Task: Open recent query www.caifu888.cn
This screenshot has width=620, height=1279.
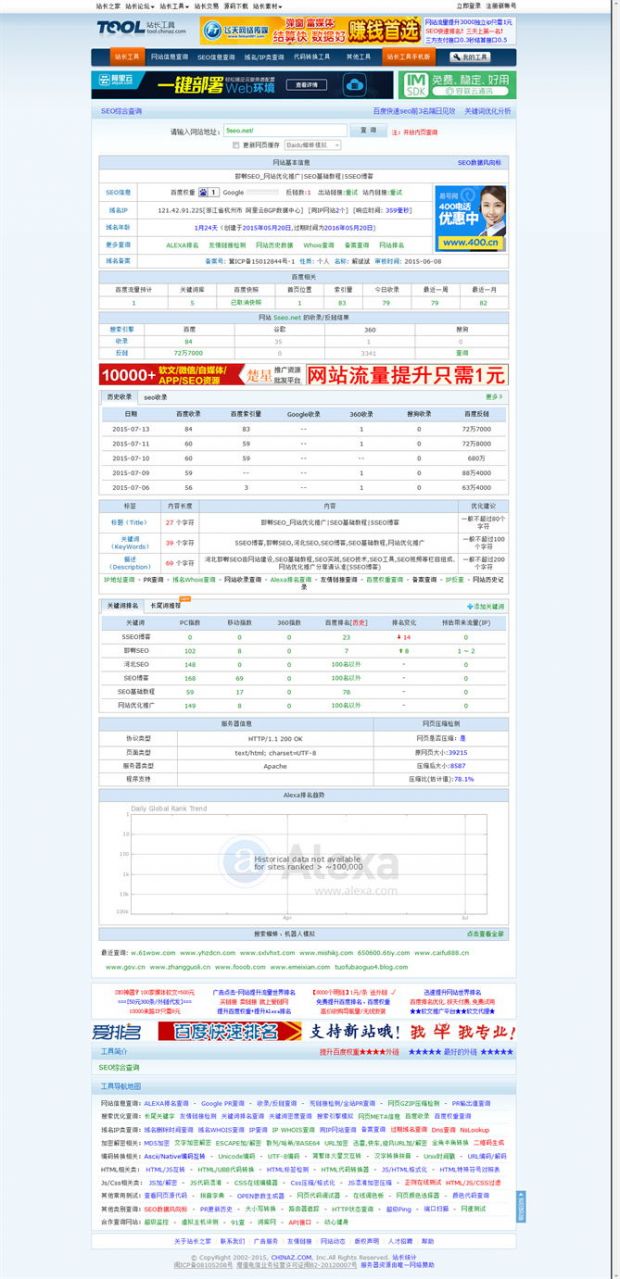Action: coord(441,953)
